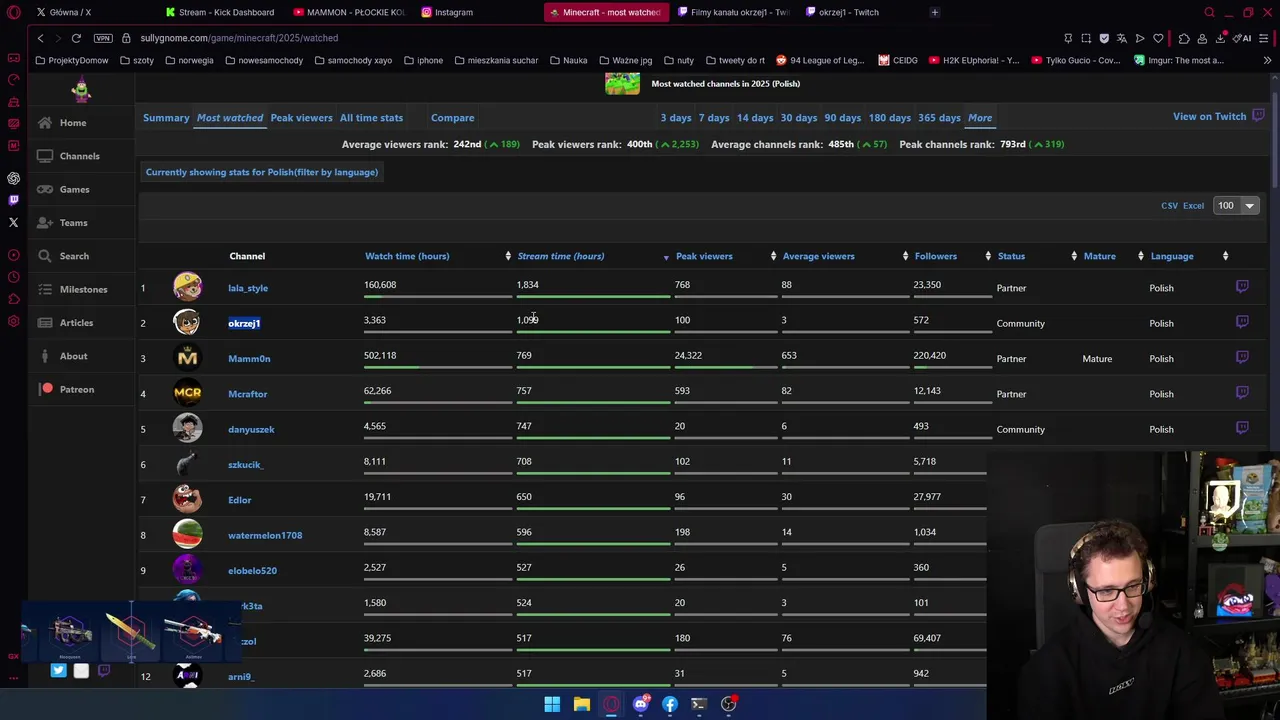Open the Home sidebar item

(x=72, y=123)
